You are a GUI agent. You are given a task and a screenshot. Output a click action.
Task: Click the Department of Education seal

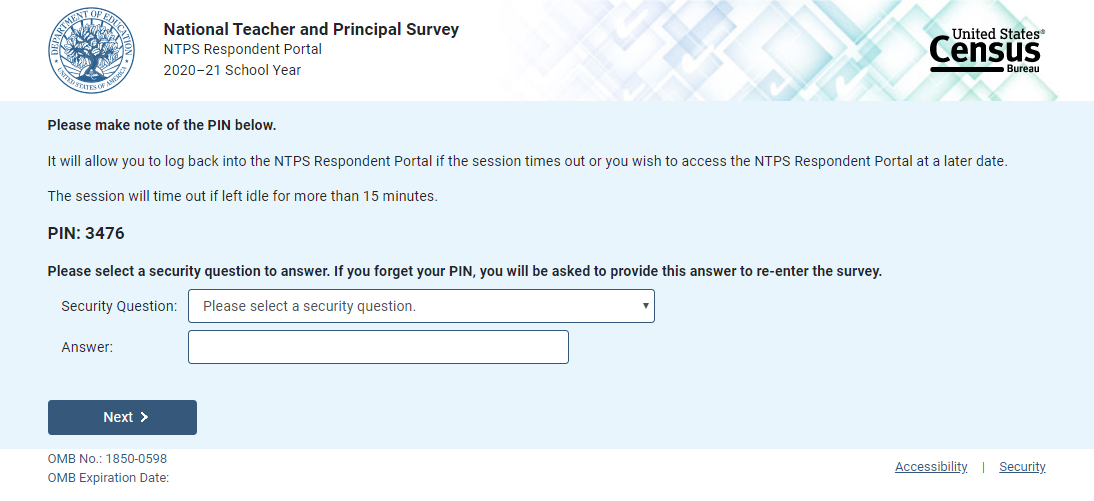89,50
